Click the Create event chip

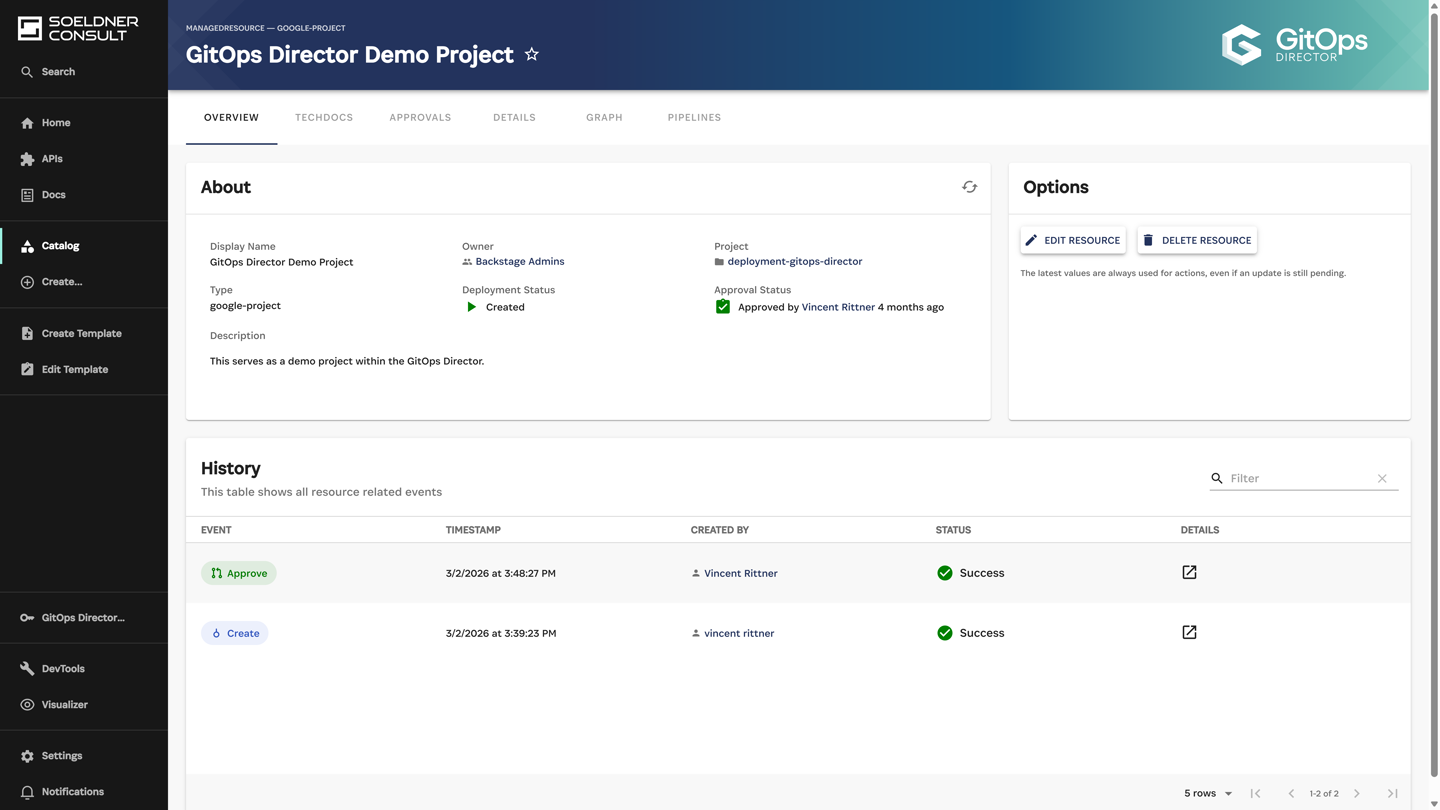tap(235, 633)
